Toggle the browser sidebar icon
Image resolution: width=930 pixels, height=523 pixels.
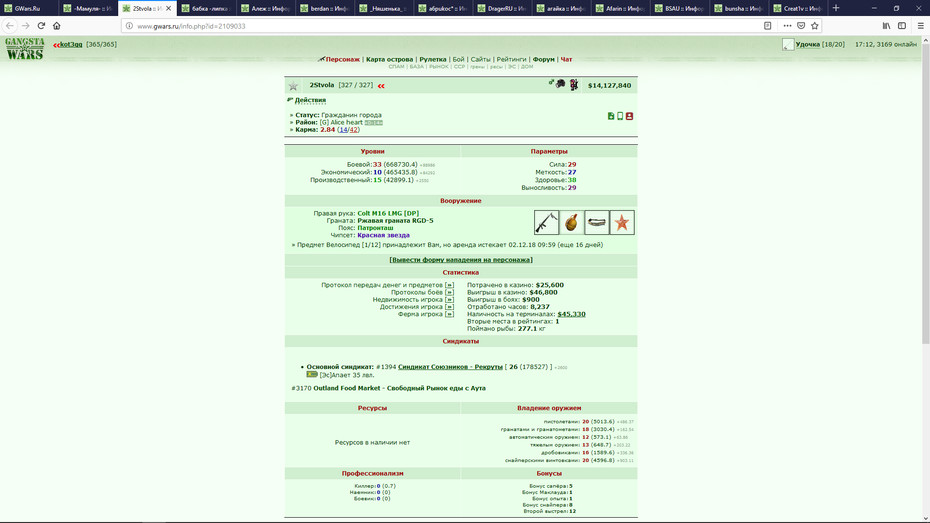pos(902,26)
